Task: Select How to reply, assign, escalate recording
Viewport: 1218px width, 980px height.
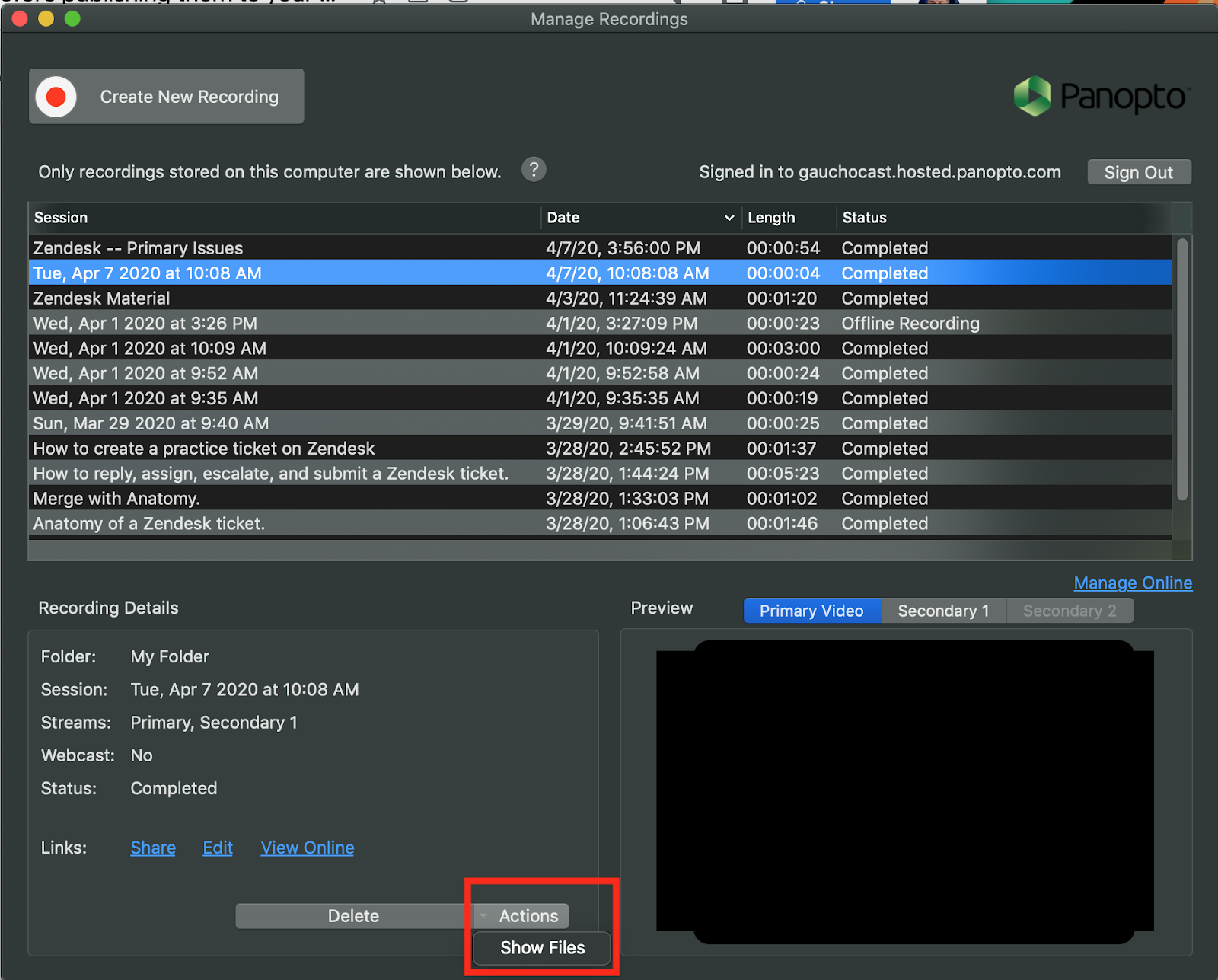Action: pos(600,474)
